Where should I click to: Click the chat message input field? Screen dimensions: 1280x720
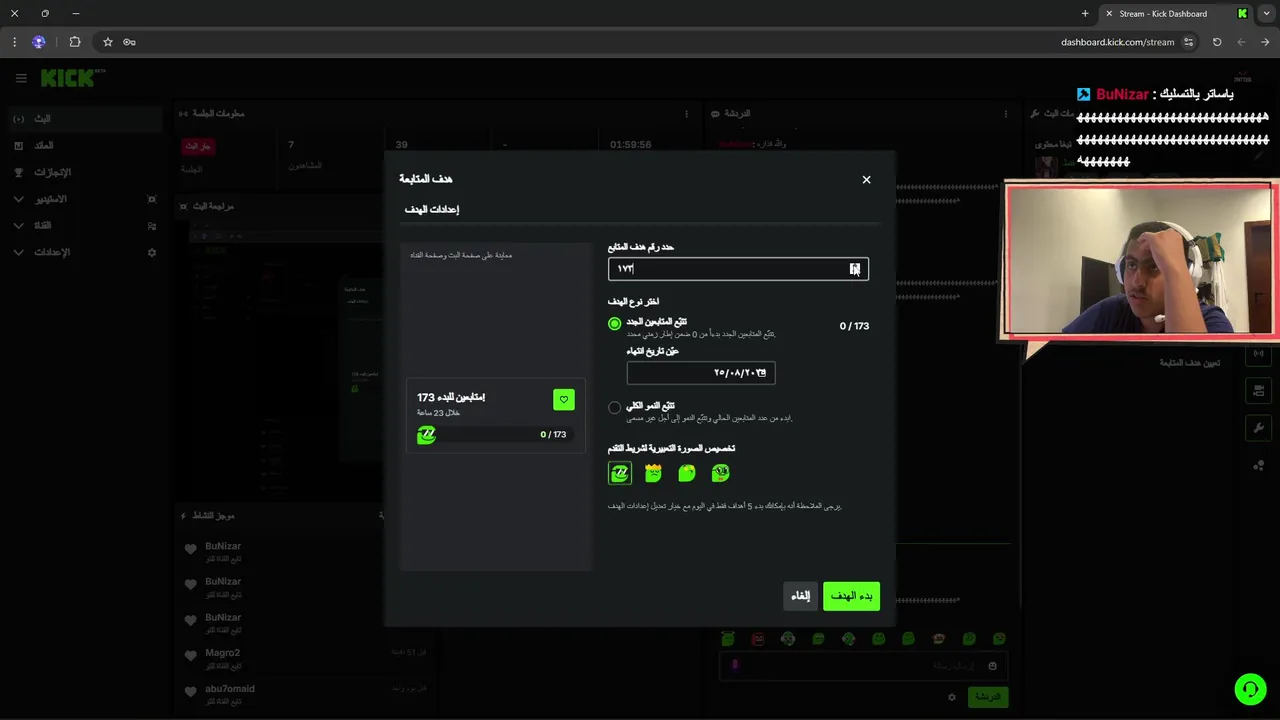click(863, 666)
